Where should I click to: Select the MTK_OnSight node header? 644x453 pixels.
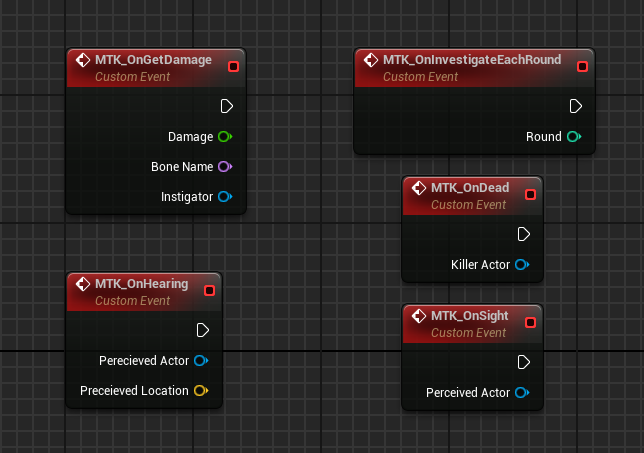click(469, 316)
